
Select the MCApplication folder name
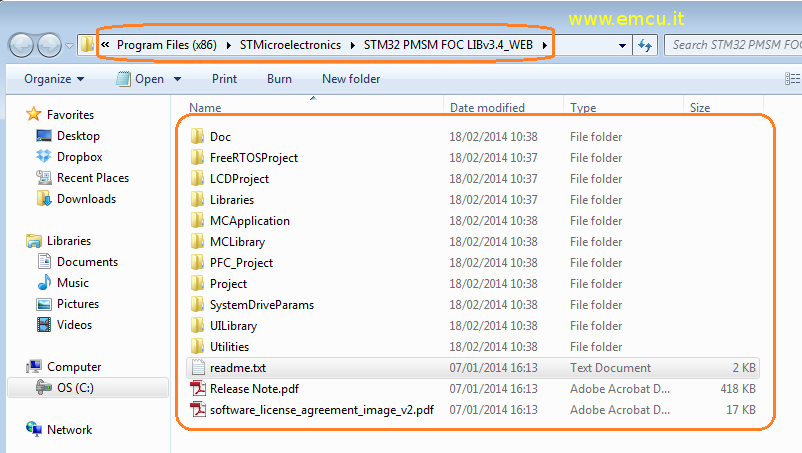(x=250, y=221)
